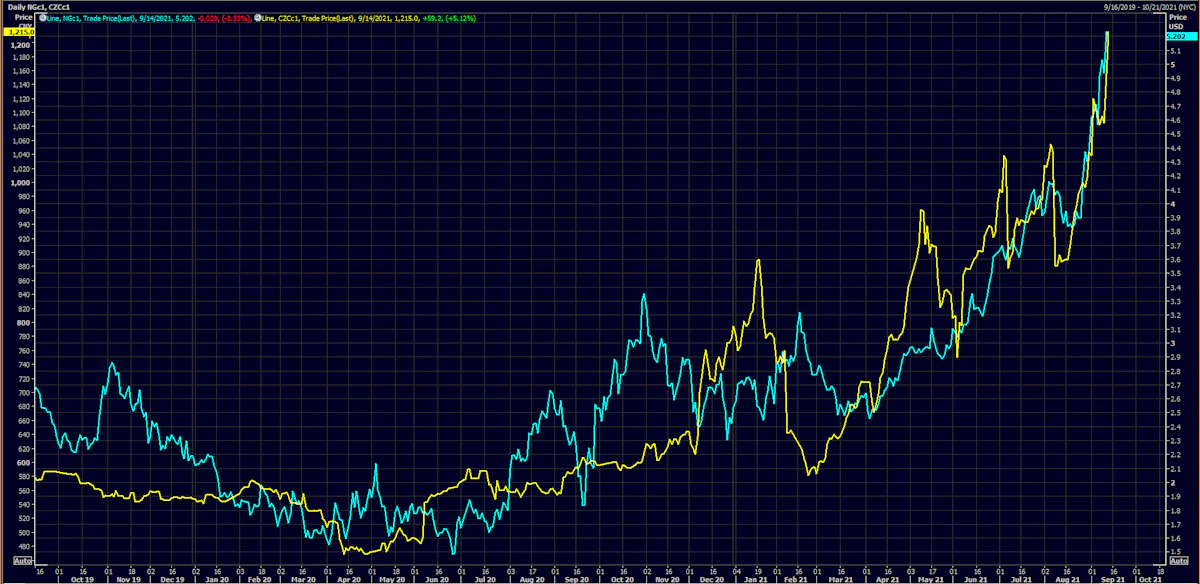This screenshot has height=584, width=1200.
Task: Click the 'Dec 20' month label on time axis
Action: [x=713, y=578]
